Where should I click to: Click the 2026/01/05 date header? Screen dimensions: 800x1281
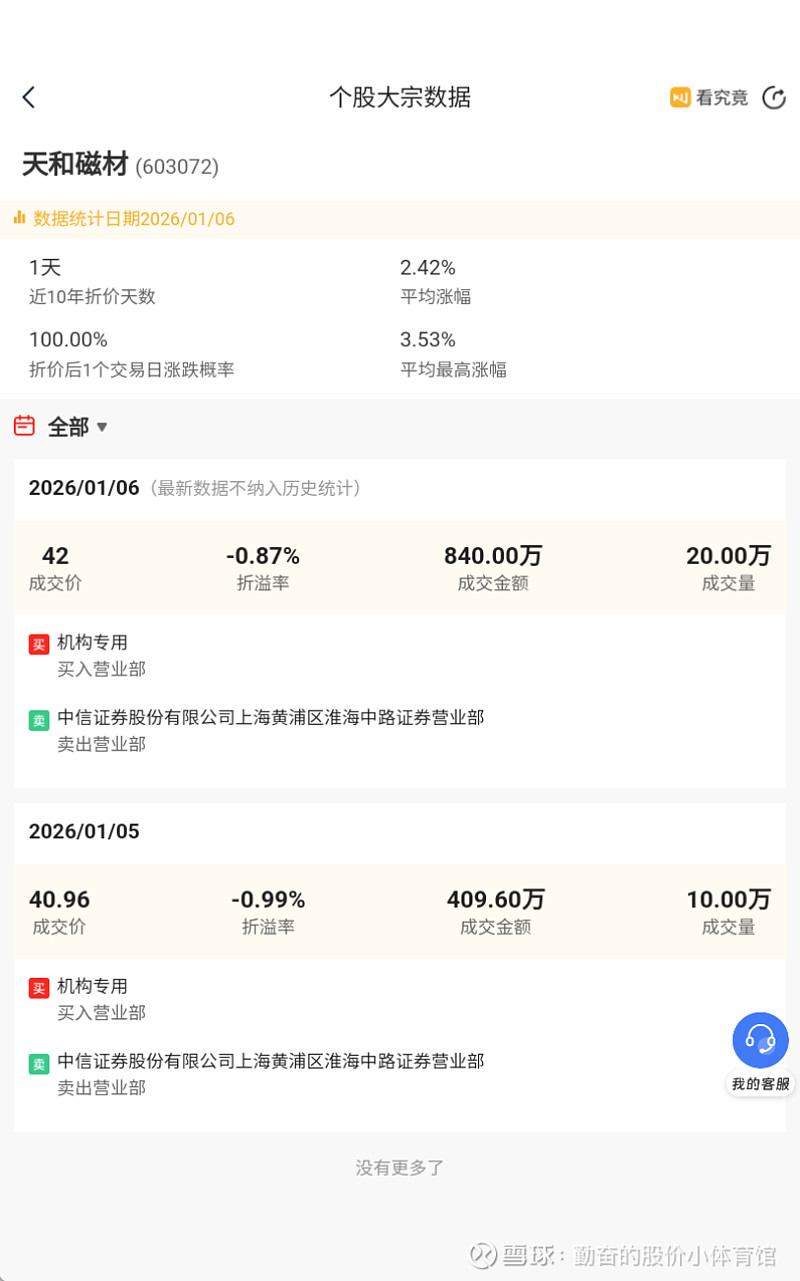coord(84,832)
